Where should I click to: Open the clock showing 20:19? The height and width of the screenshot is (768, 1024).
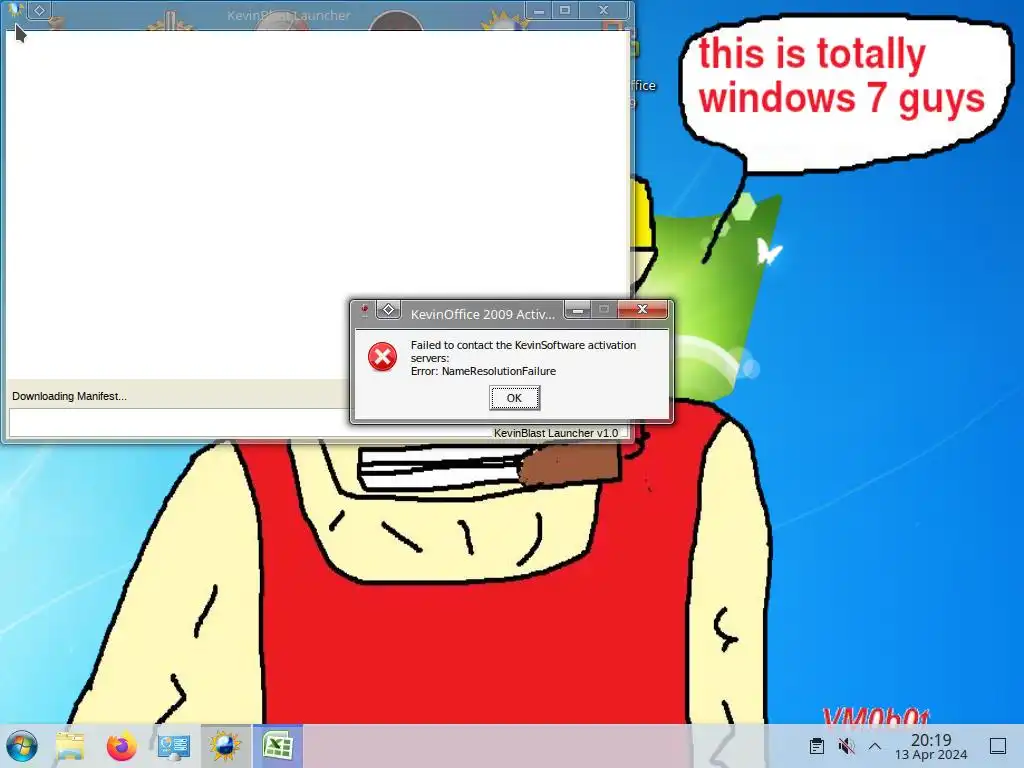[x=931, y=746]
